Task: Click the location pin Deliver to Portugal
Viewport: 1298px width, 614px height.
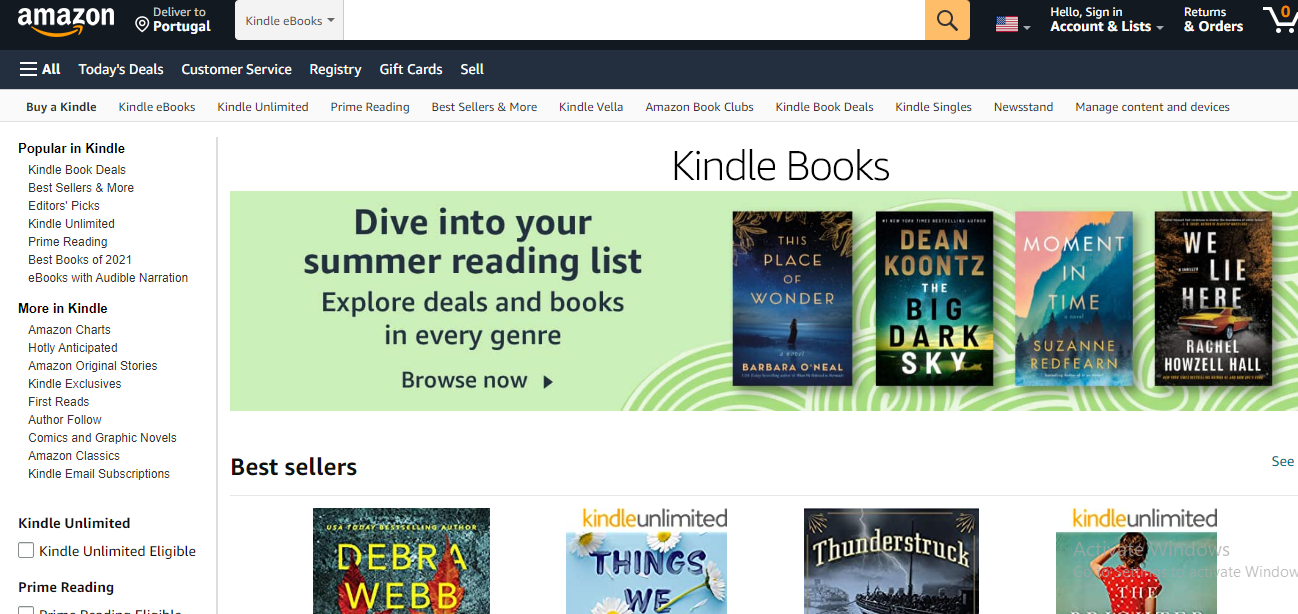Action: click(x=173, y=20)
